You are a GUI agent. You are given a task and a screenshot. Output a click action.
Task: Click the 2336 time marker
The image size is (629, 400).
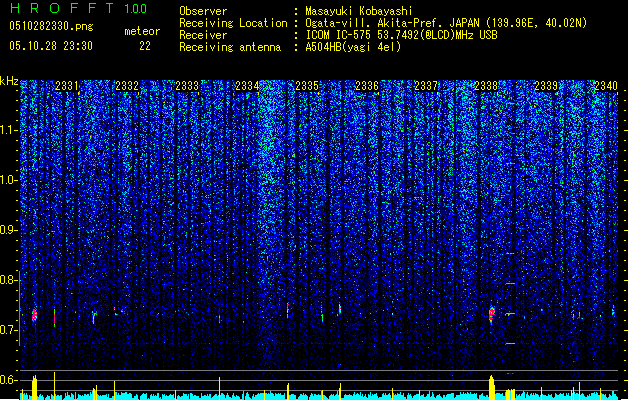coord(367,86)
